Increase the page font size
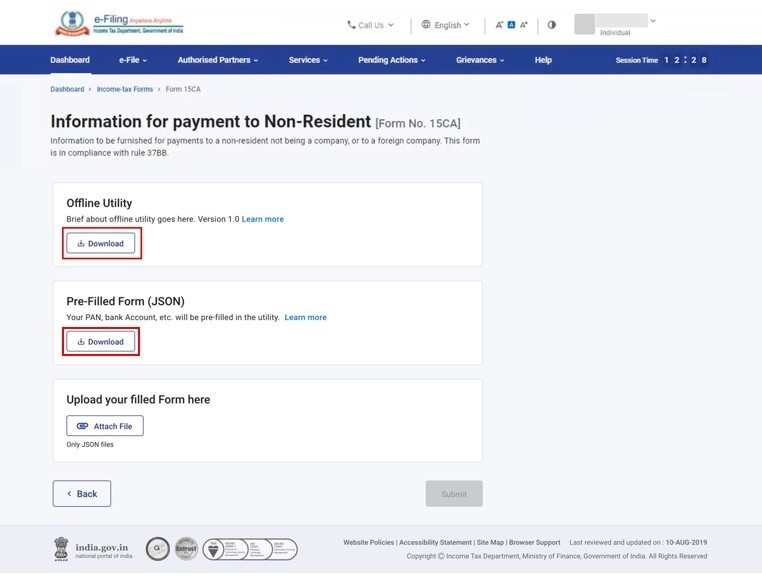Viewport: 762px width, 576px height. coord(523,25)
